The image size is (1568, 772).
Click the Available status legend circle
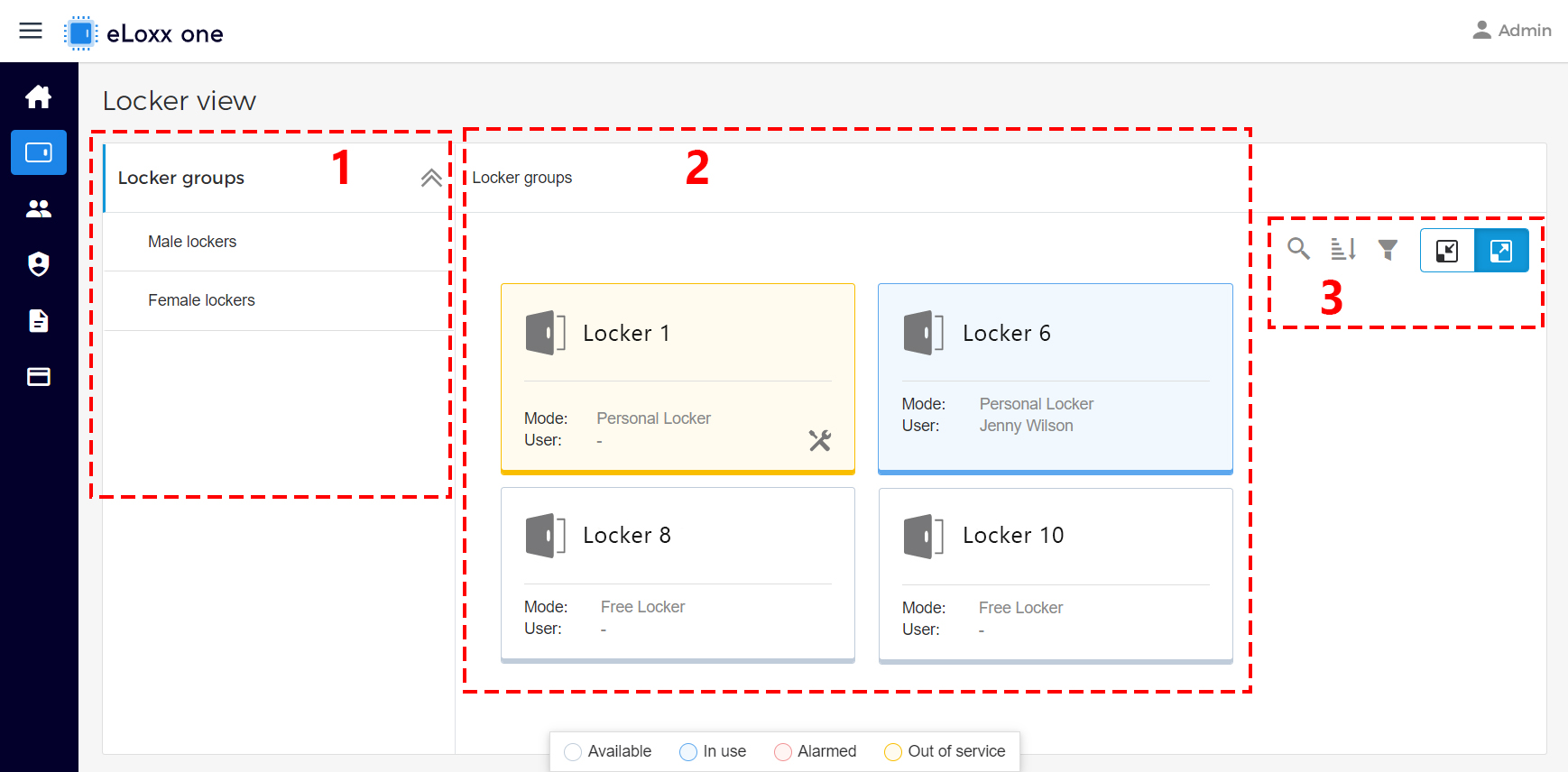573,752
